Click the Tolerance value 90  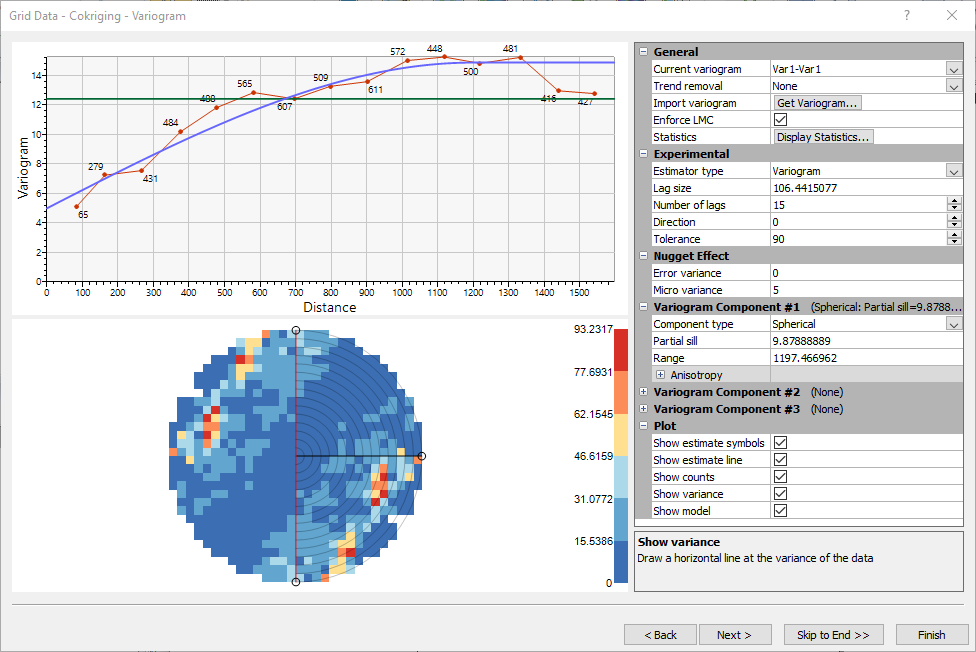779,239
